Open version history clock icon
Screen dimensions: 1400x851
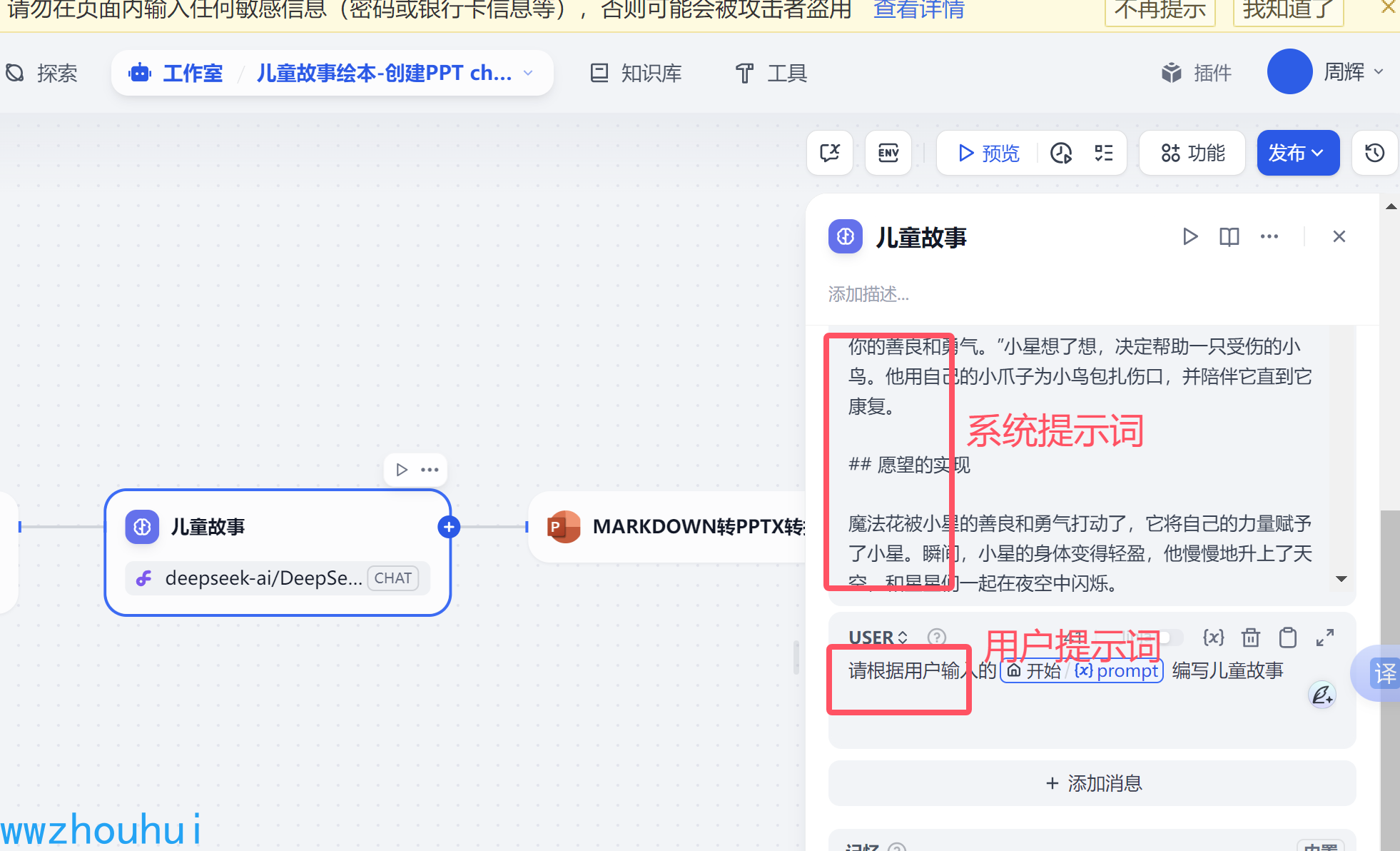[1374, 153]
